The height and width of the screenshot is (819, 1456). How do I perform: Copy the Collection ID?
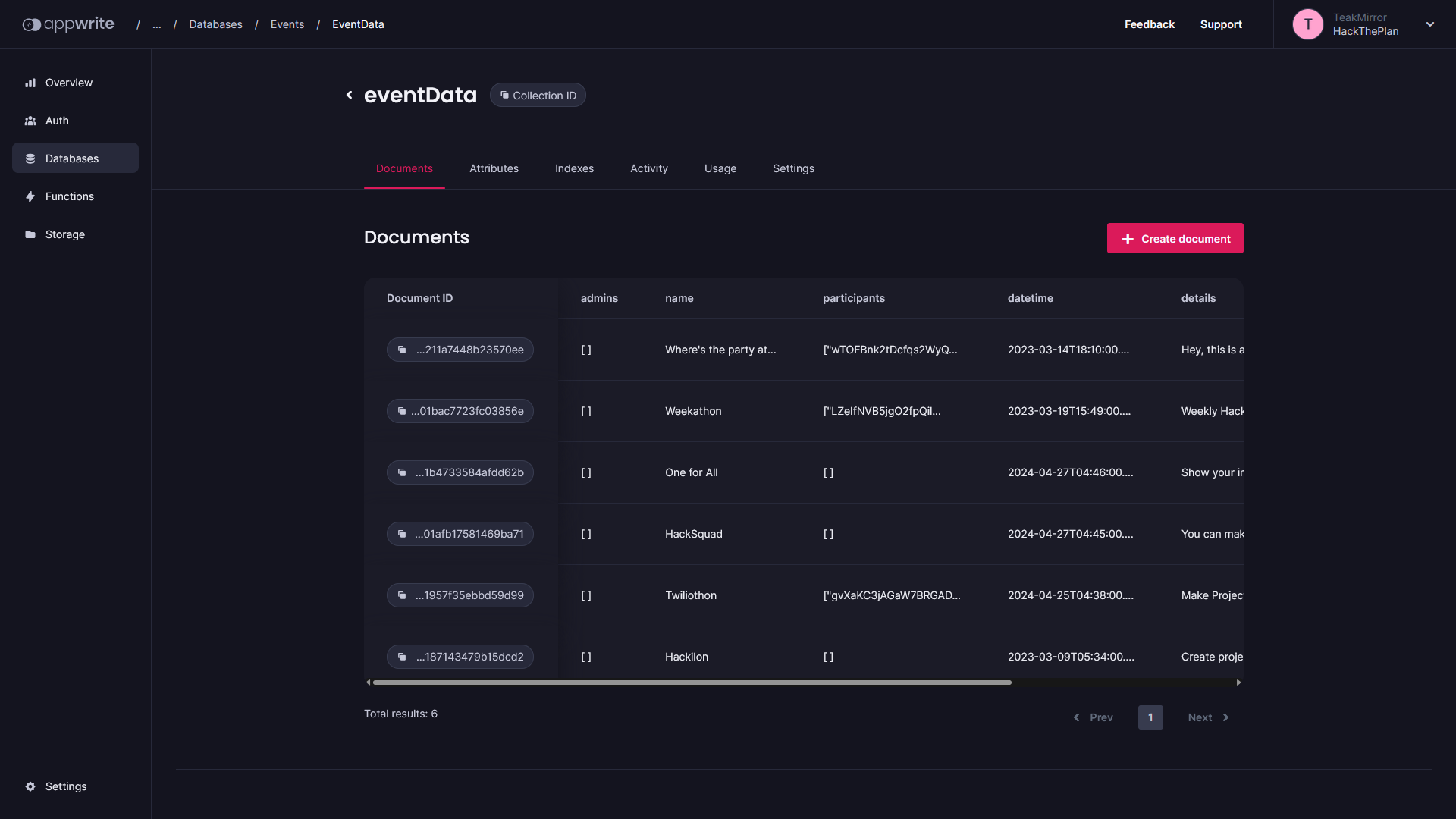[x=538, y=95]
